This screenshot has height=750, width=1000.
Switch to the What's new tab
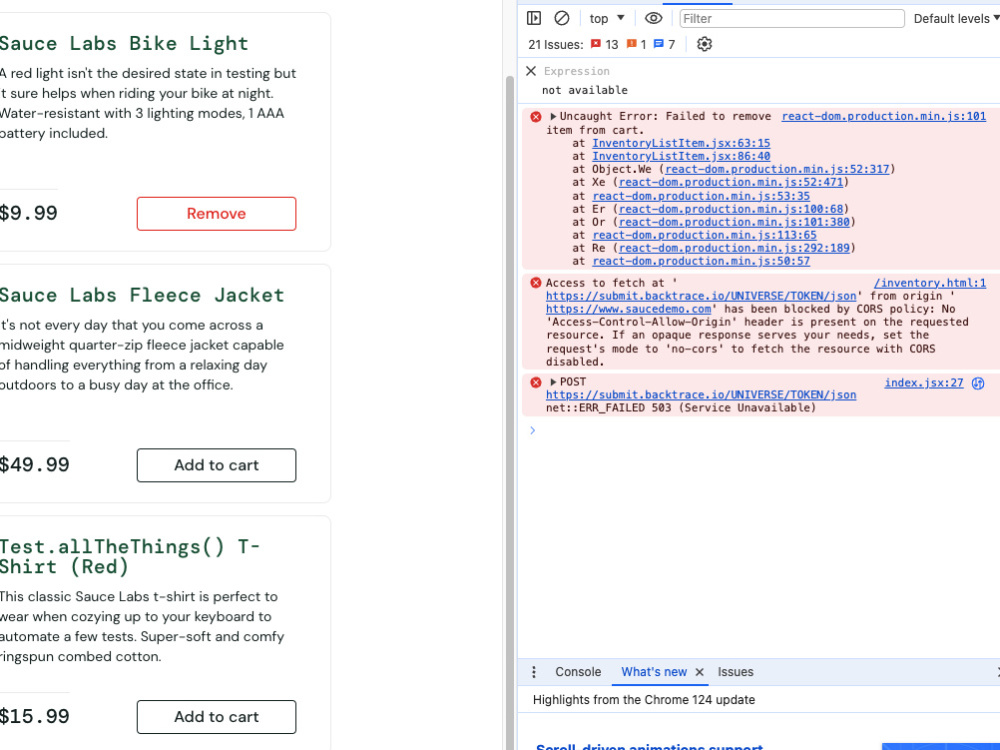pos(654,672)
